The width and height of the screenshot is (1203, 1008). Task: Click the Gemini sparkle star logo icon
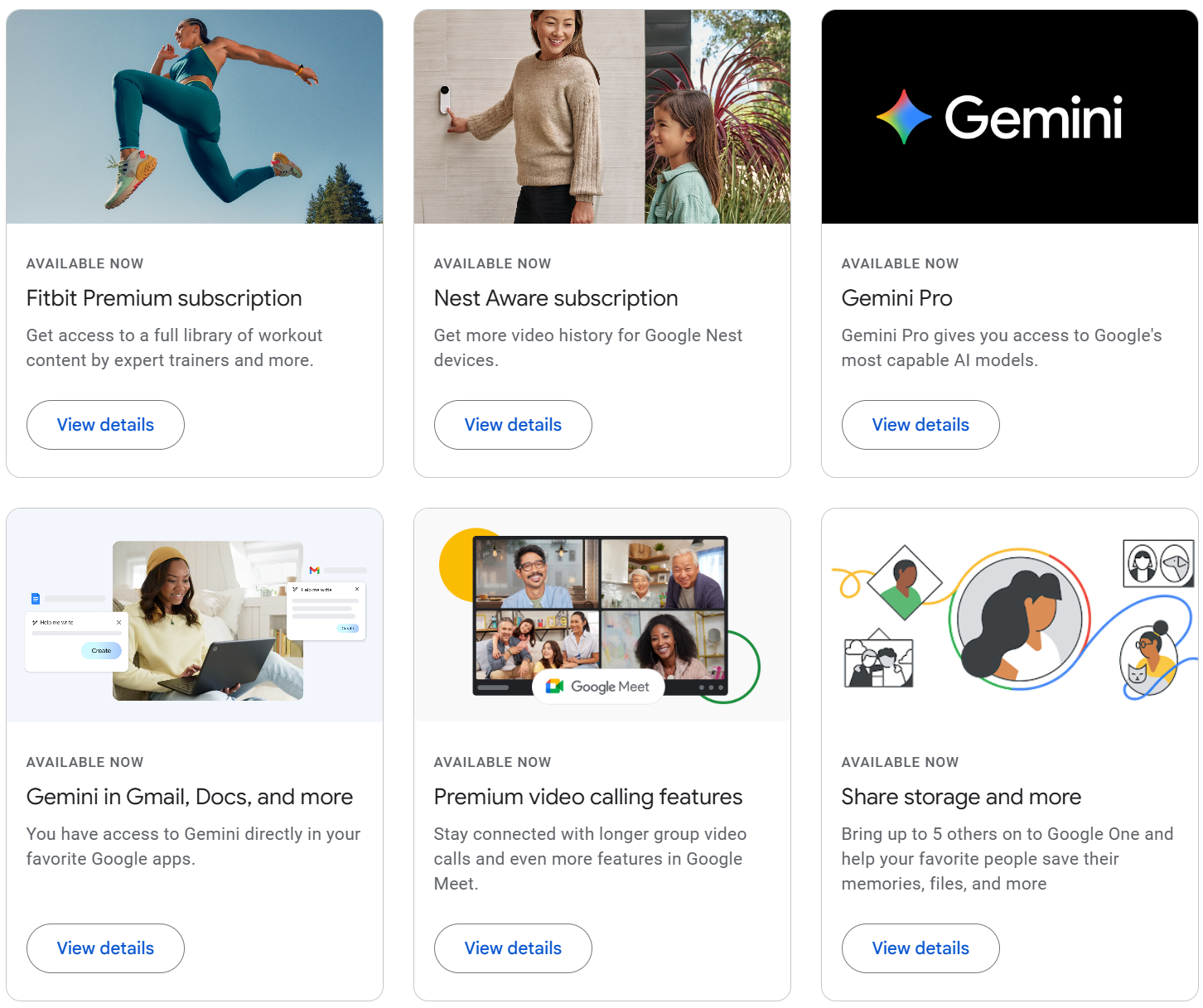point(904,117)
